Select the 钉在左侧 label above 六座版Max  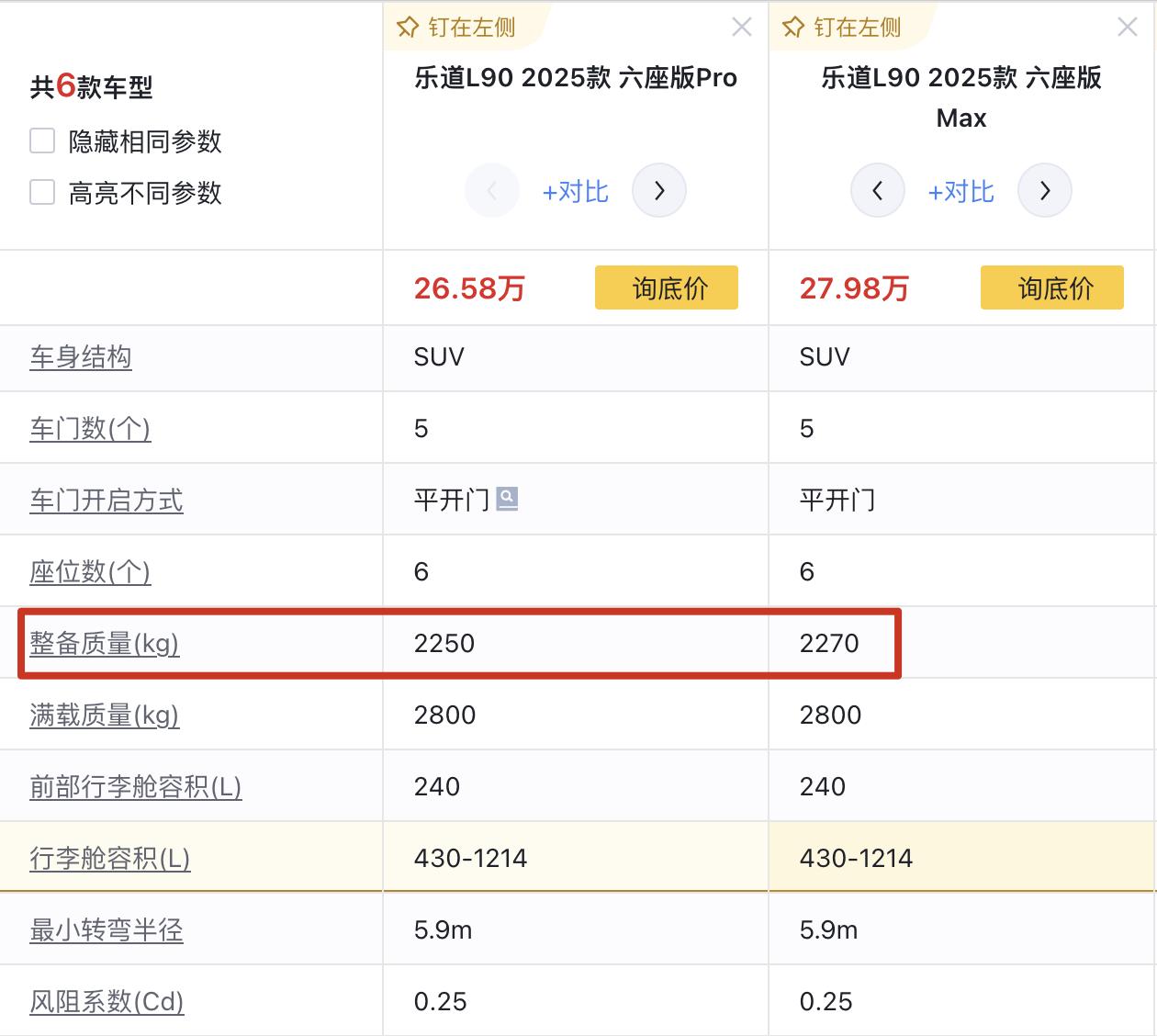pos(858,28)
